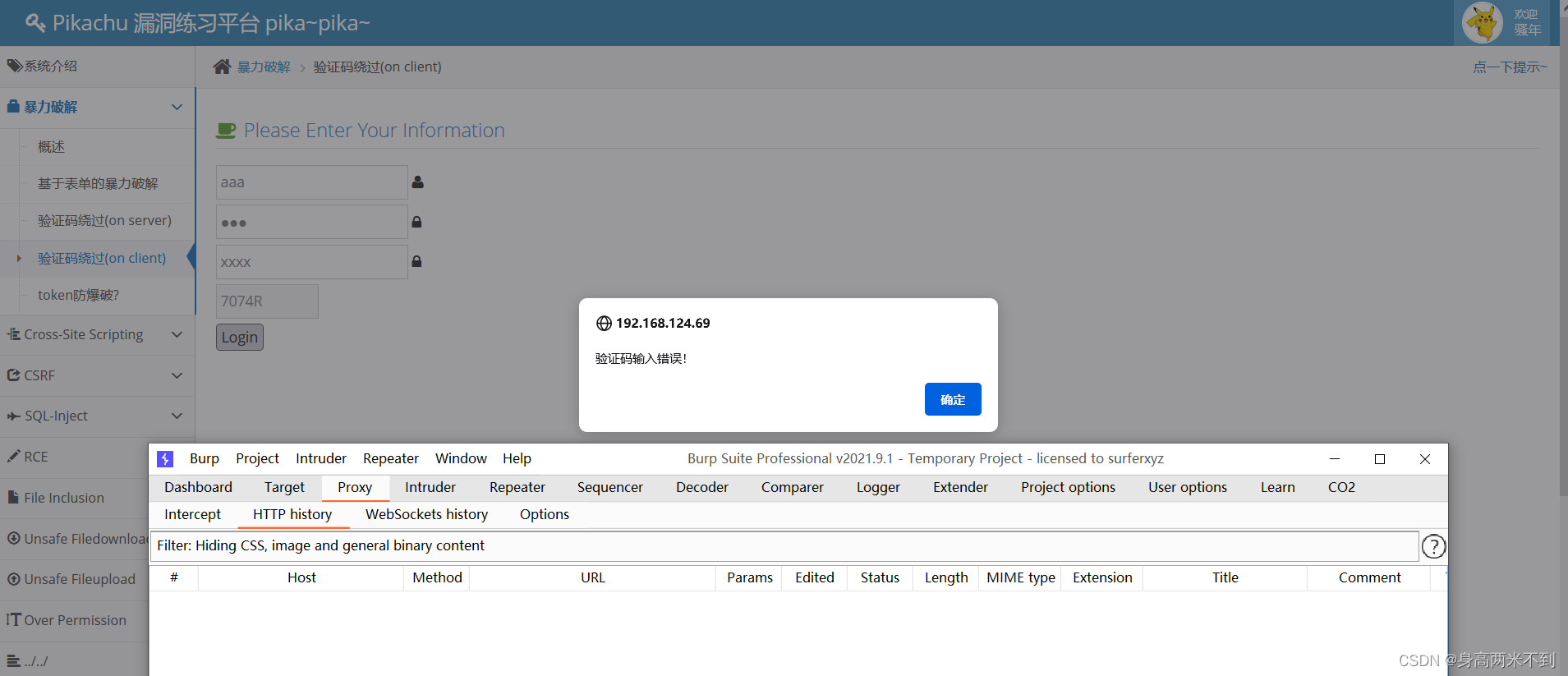Image resolution: width=1568 pixels, height=676 pixels.
Task: Collapse the 暴力破解 menu chevron
Action: point(177,107)
